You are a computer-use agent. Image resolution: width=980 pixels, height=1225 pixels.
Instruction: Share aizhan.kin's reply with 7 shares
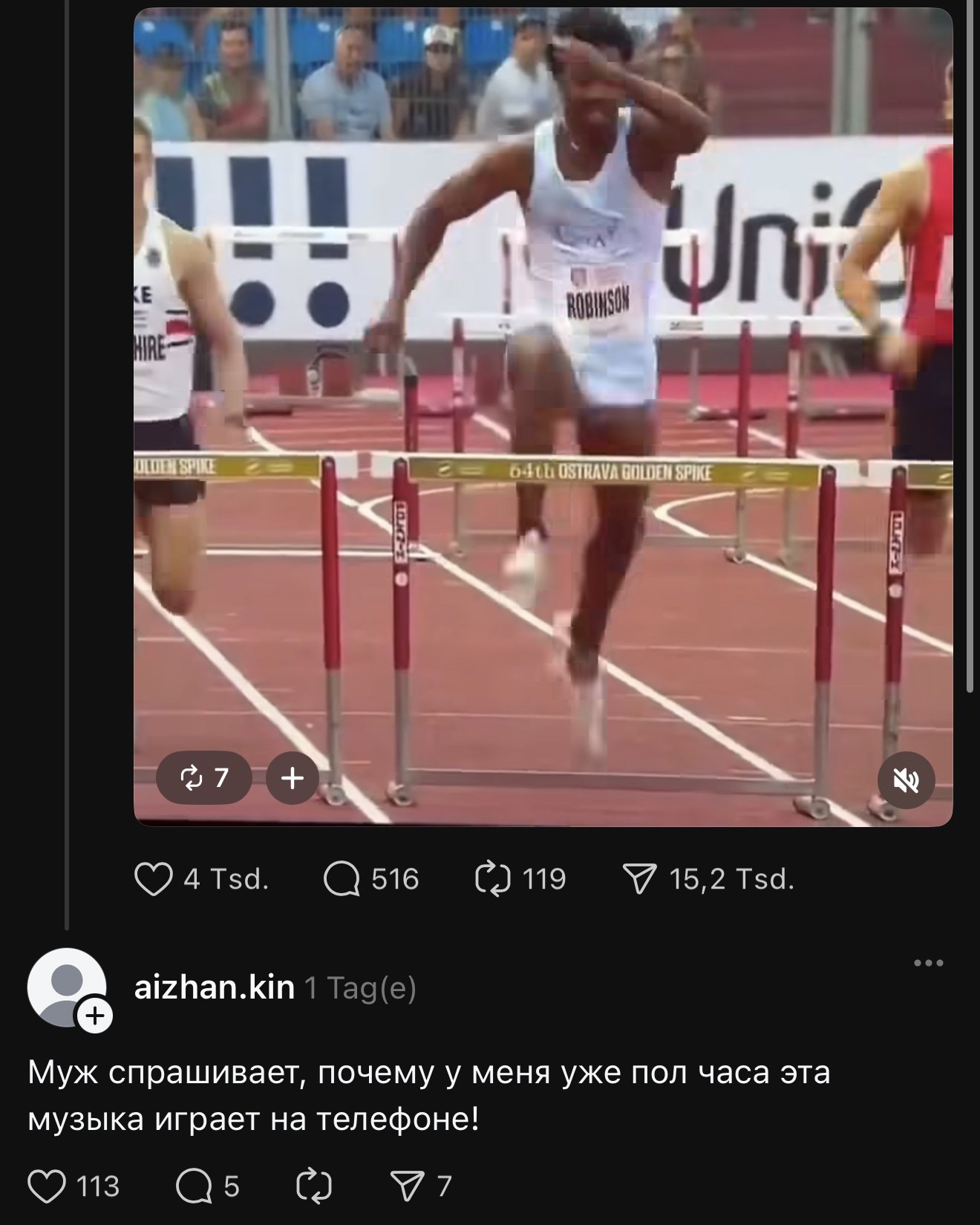pos(422,1186)
